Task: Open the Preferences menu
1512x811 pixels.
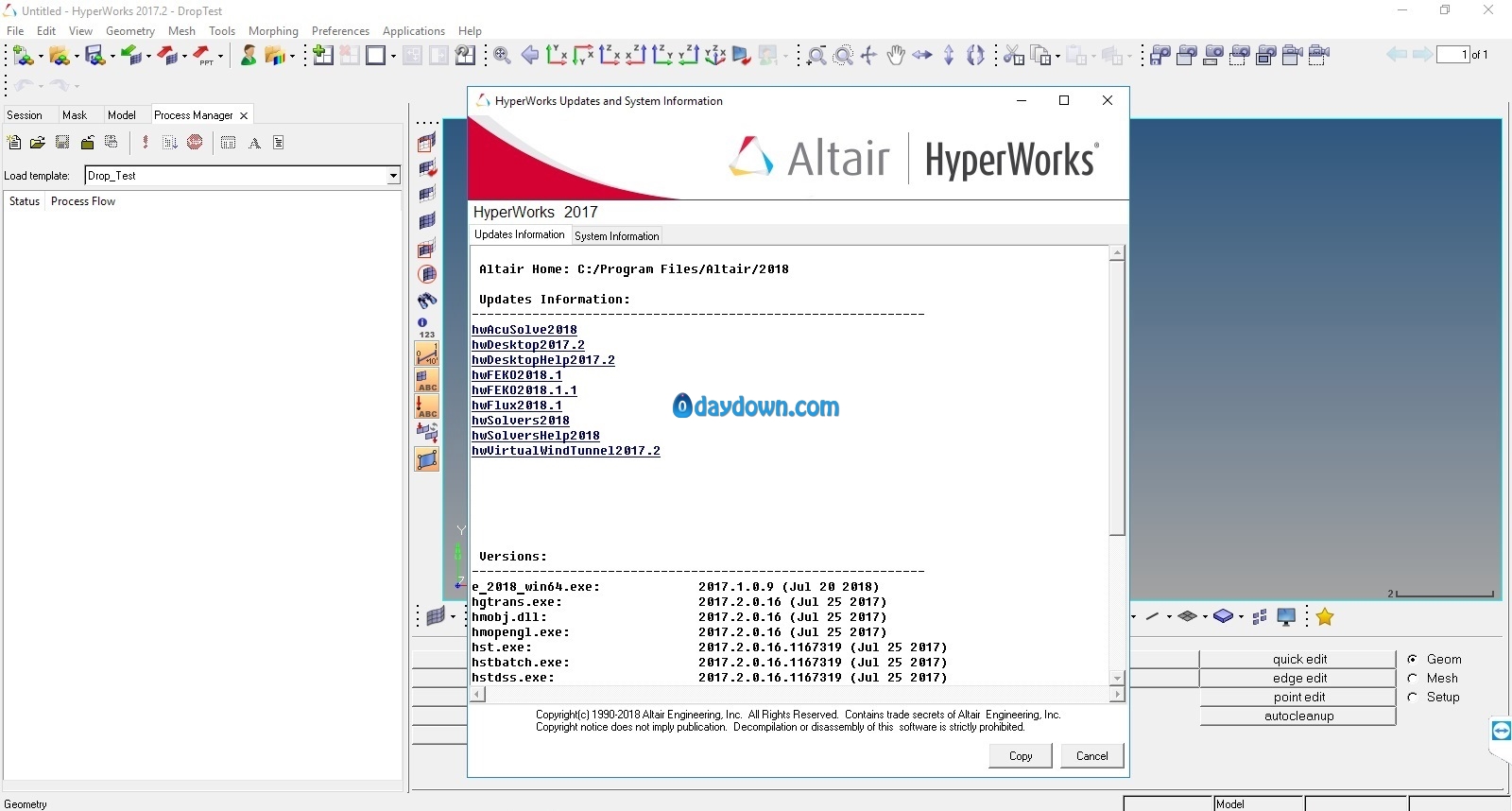Action: [x=340, y=31]
